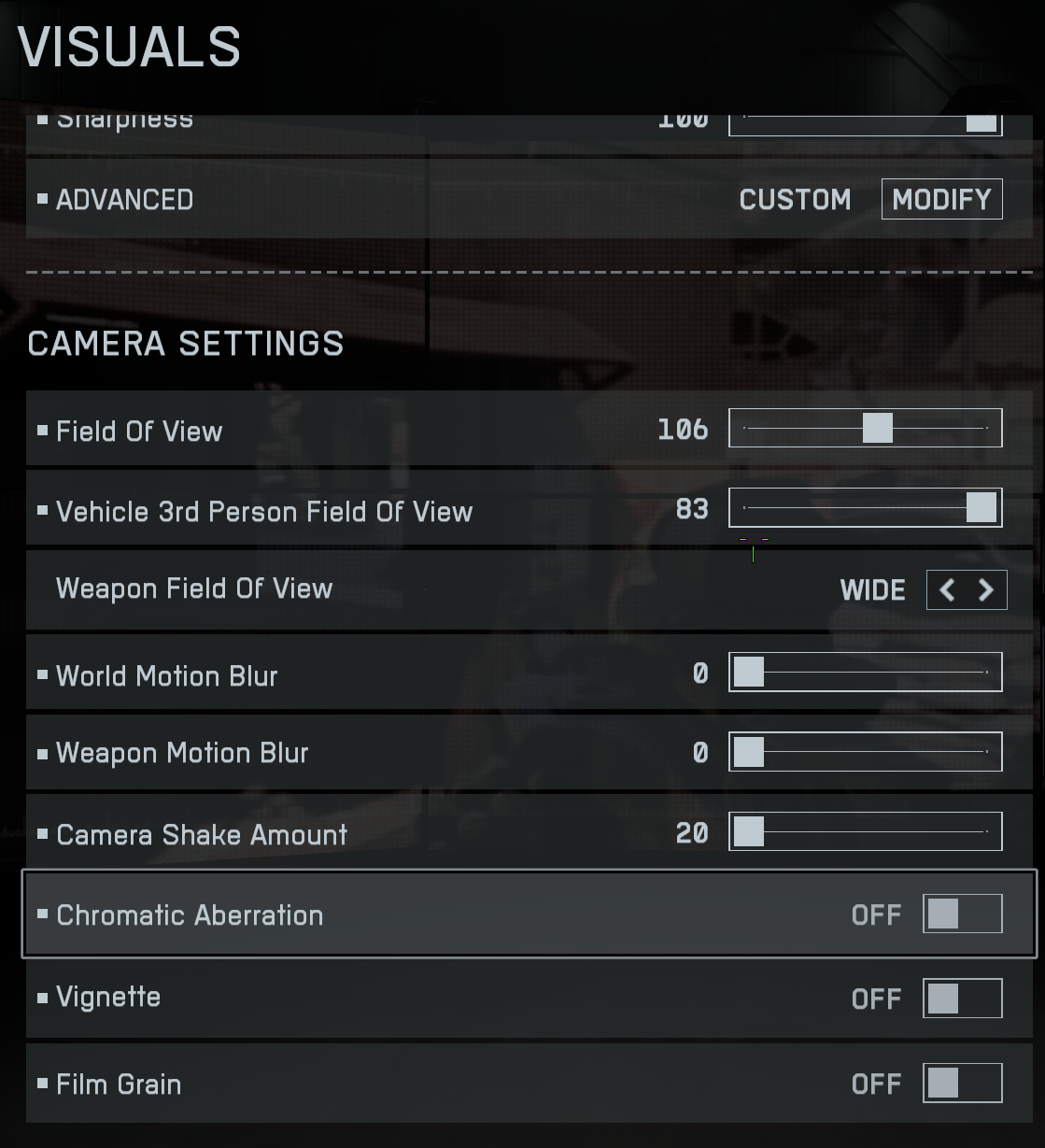Click the CUSTOM preset text in Advanced
The height and width of the screenshot is (1148, 1045).
click(x=795, y=200)
